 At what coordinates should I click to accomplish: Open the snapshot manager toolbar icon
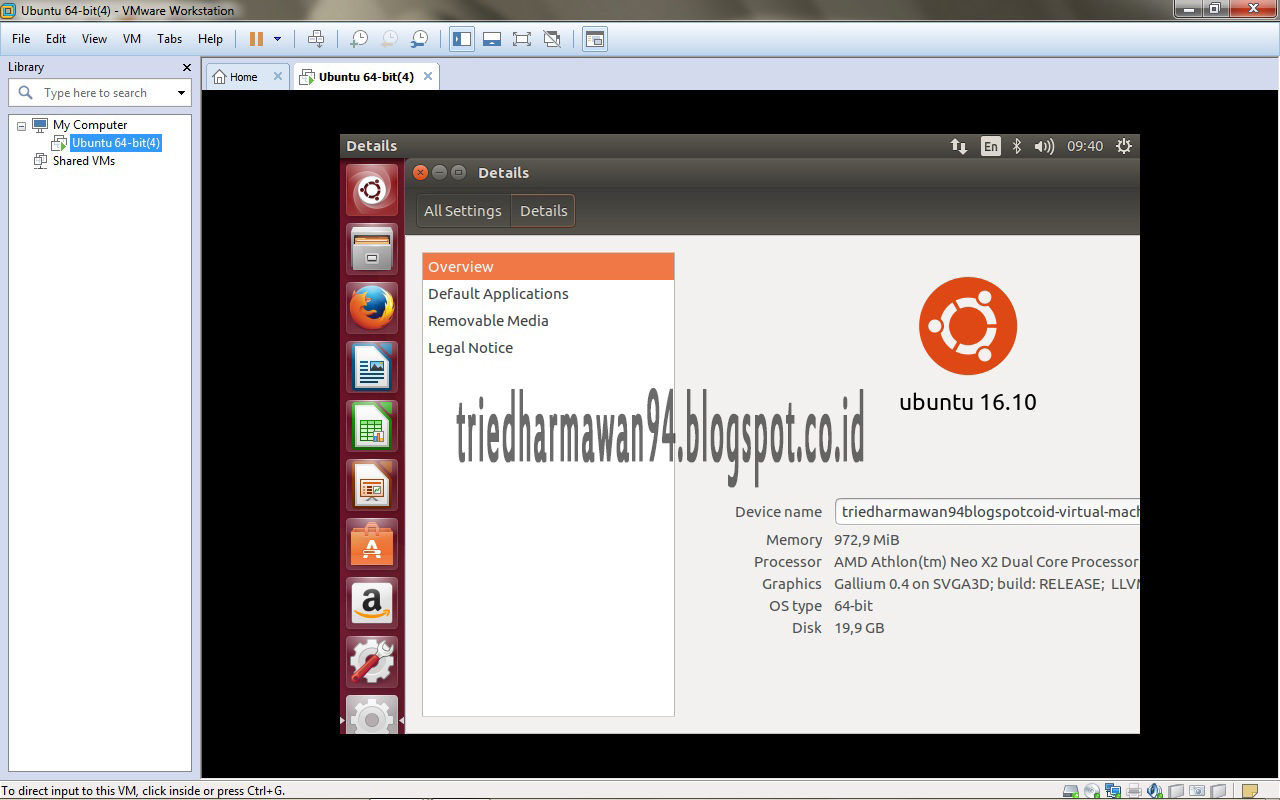point(420,39)
